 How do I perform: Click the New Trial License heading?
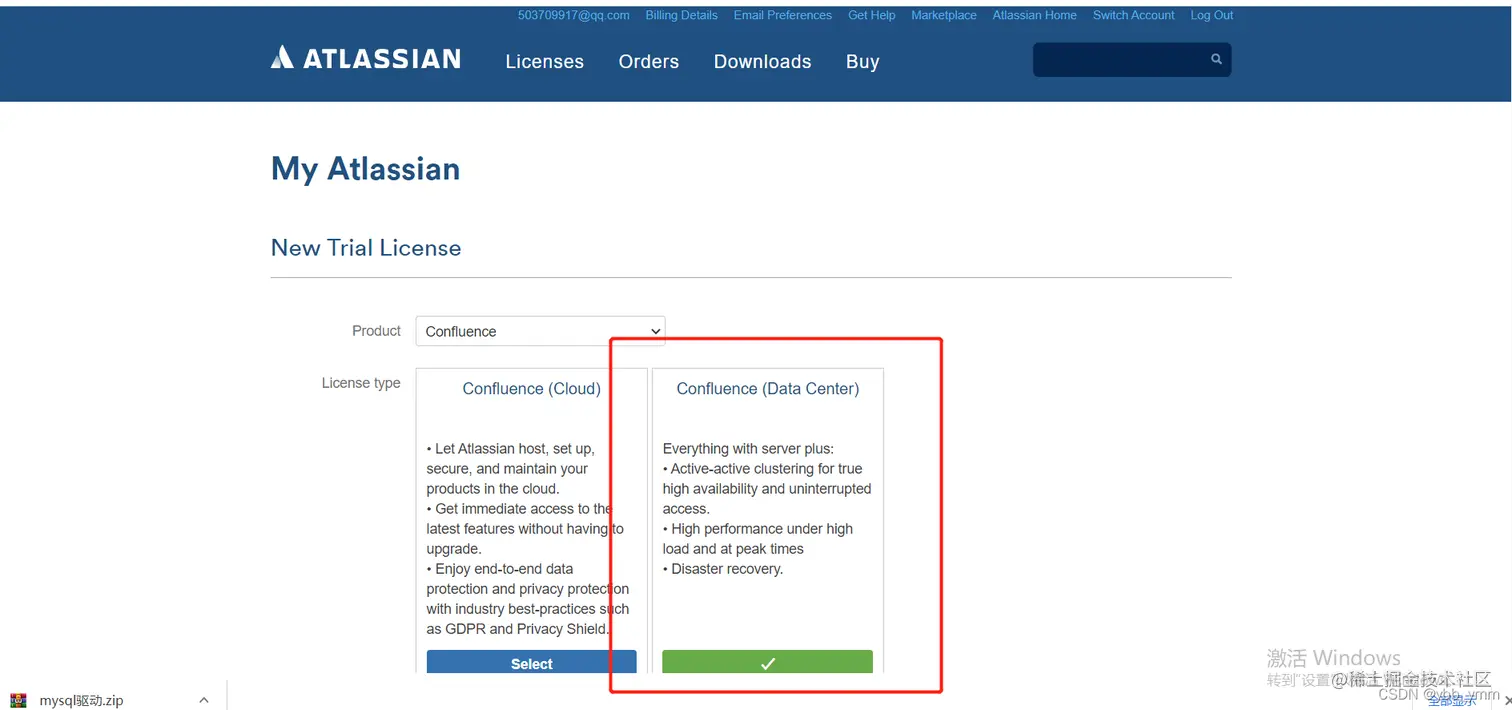(366, 248)
